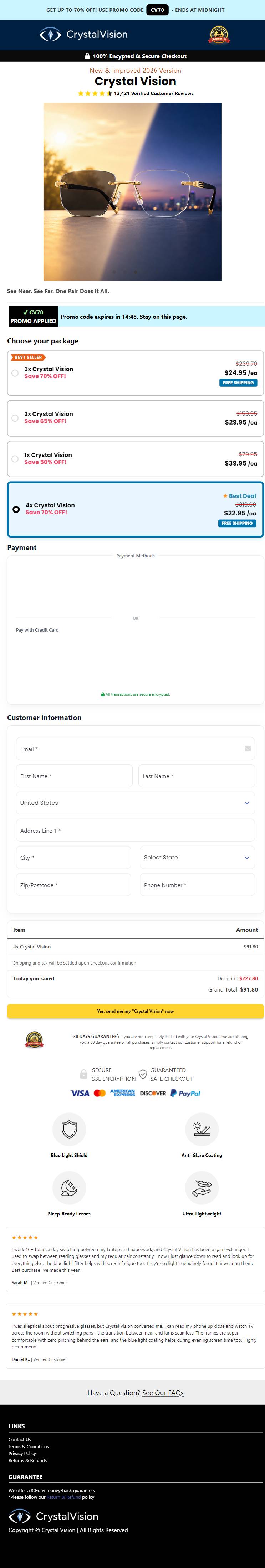Select the 1x Crystal Vision package radio
The image size is (265, 1568).
pos(15,459)
